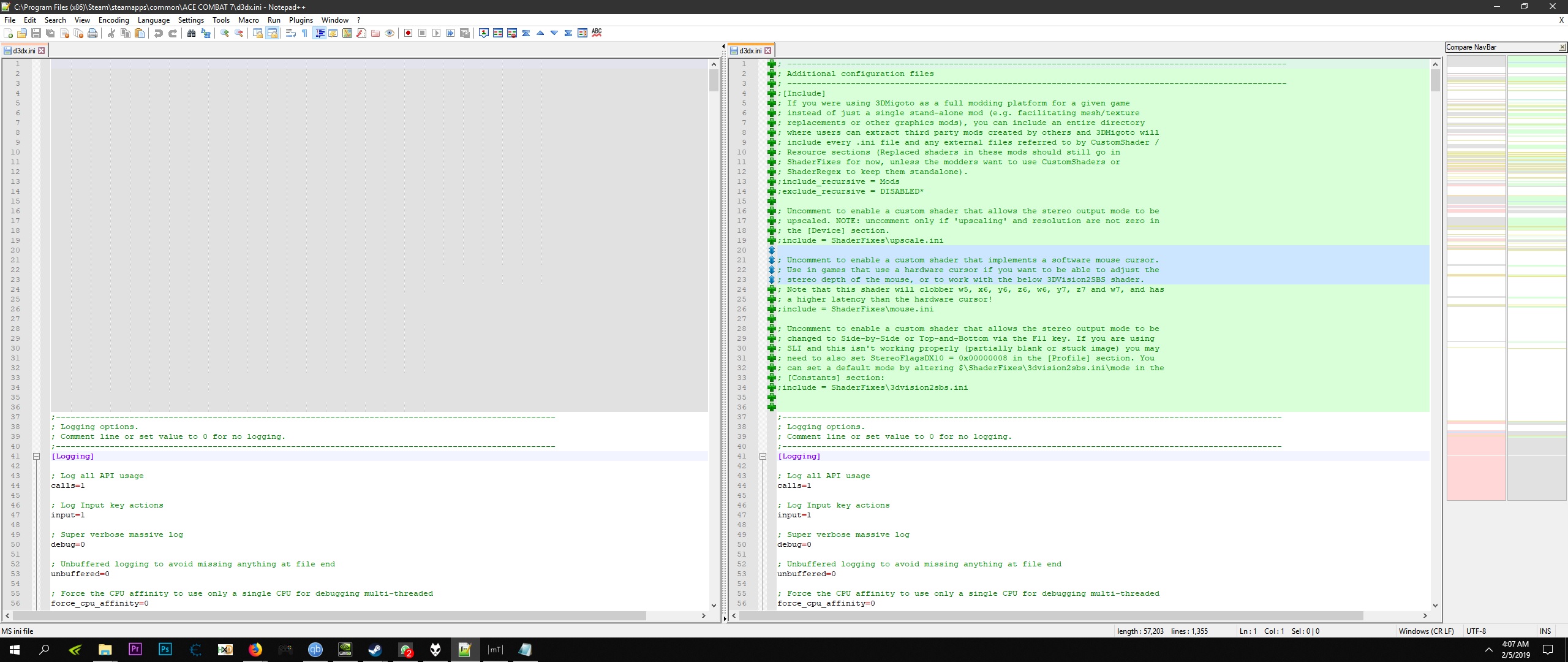This screenshot has height=662, width=1568.
Task: Click the Zoom In magnifier icon
Action: pyautogui.click(x=225, y=33)
